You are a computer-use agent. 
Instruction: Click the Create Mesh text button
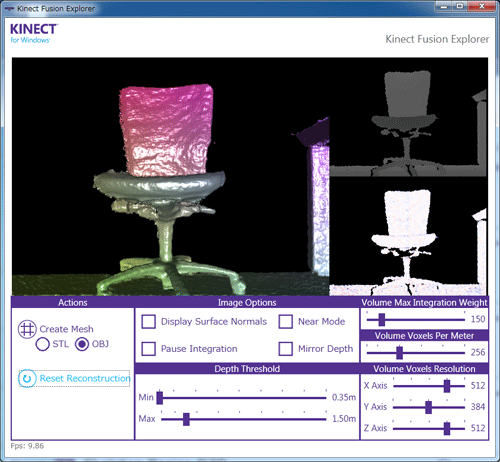click(66, 329)
